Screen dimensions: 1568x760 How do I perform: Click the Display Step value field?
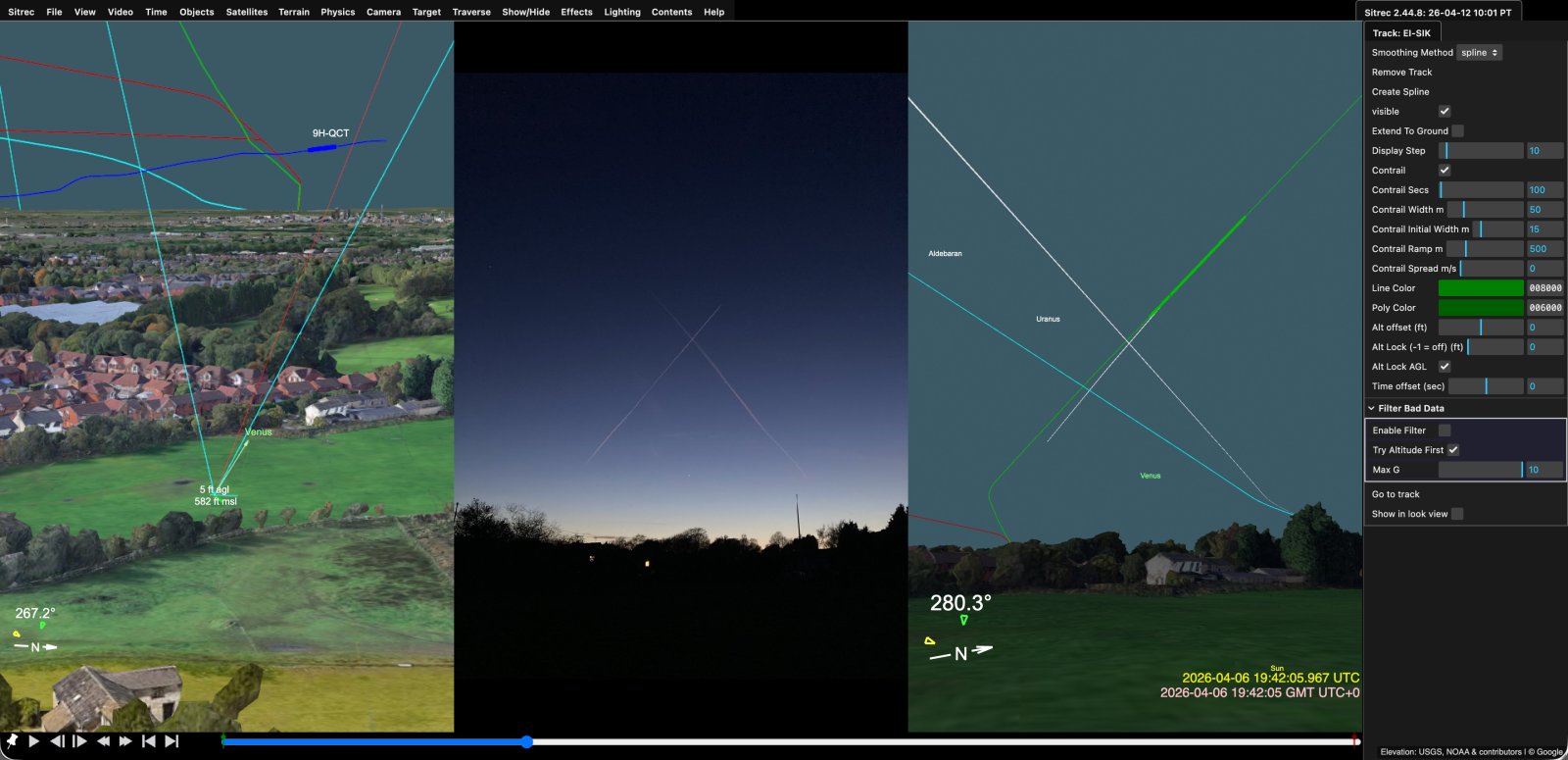click(x=1544, y=151)
